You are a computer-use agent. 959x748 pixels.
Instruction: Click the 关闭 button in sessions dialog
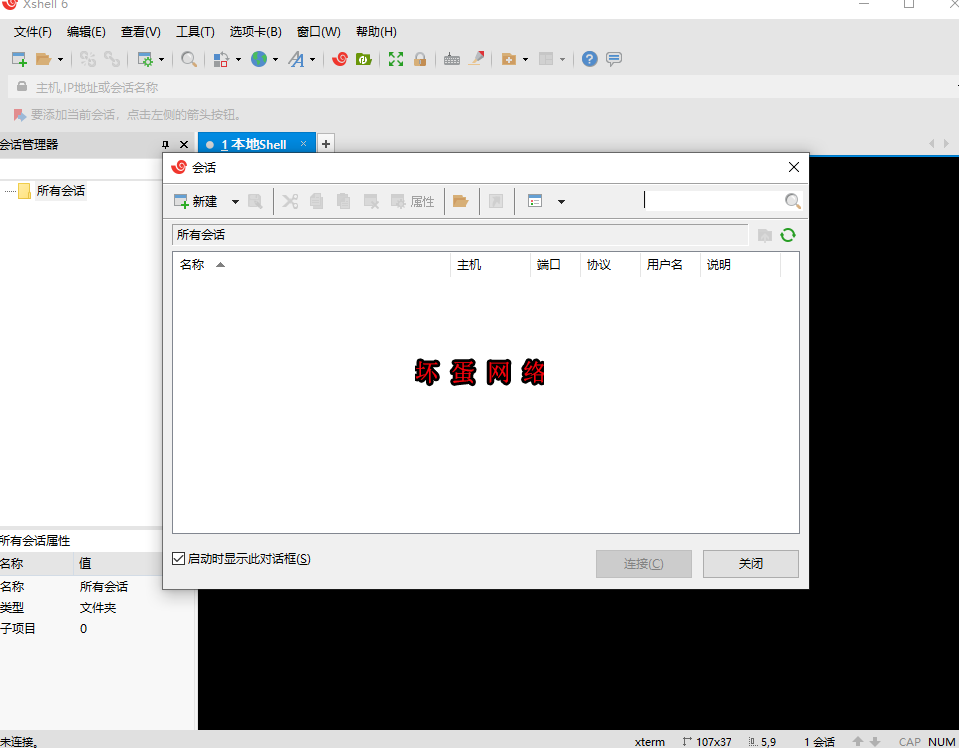coord(750,564)
